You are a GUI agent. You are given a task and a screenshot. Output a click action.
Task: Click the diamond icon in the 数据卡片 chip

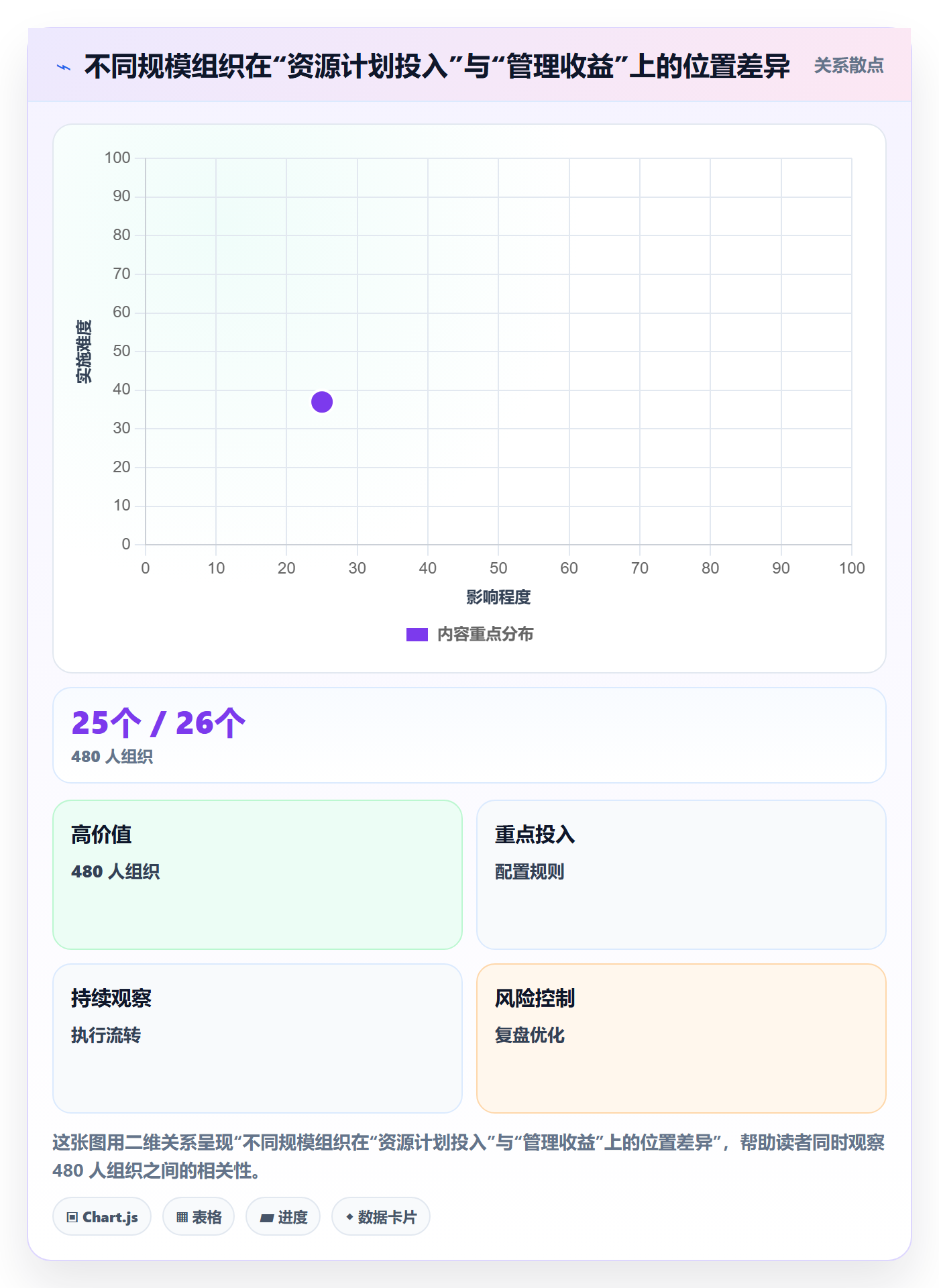[x=349, y=1217]
